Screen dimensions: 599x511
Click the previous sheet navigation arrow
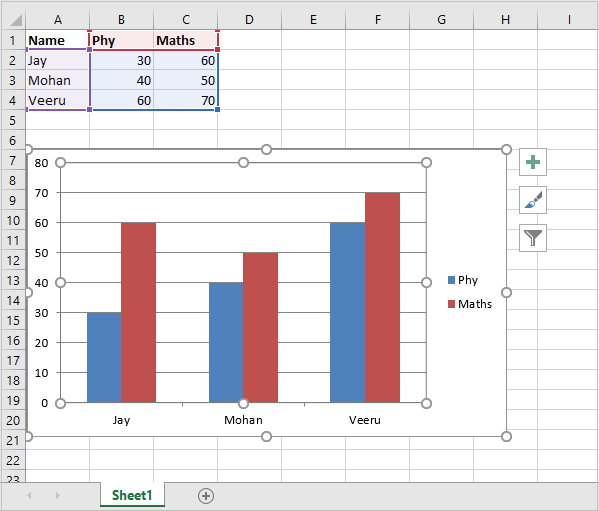(x=29, y=496)
